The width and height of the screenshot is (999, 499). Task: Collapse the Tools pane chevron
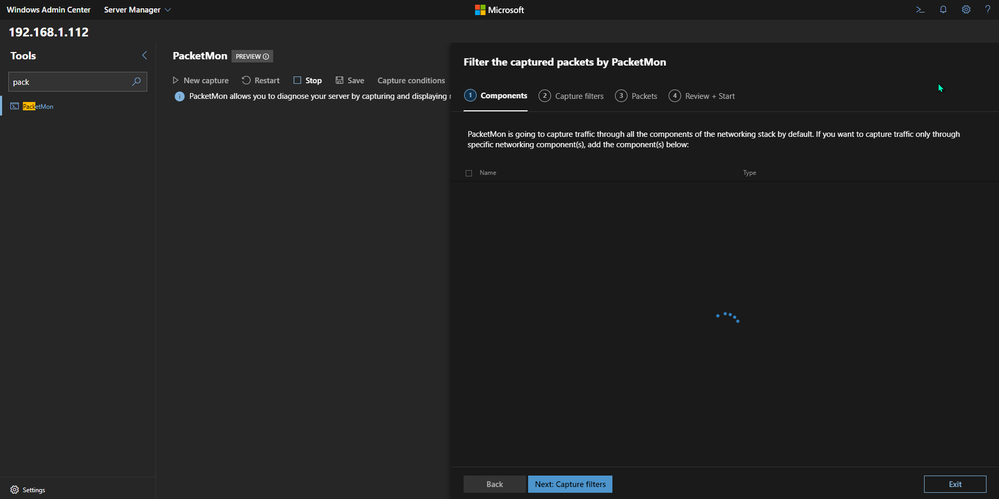click(x=144, y=55)
